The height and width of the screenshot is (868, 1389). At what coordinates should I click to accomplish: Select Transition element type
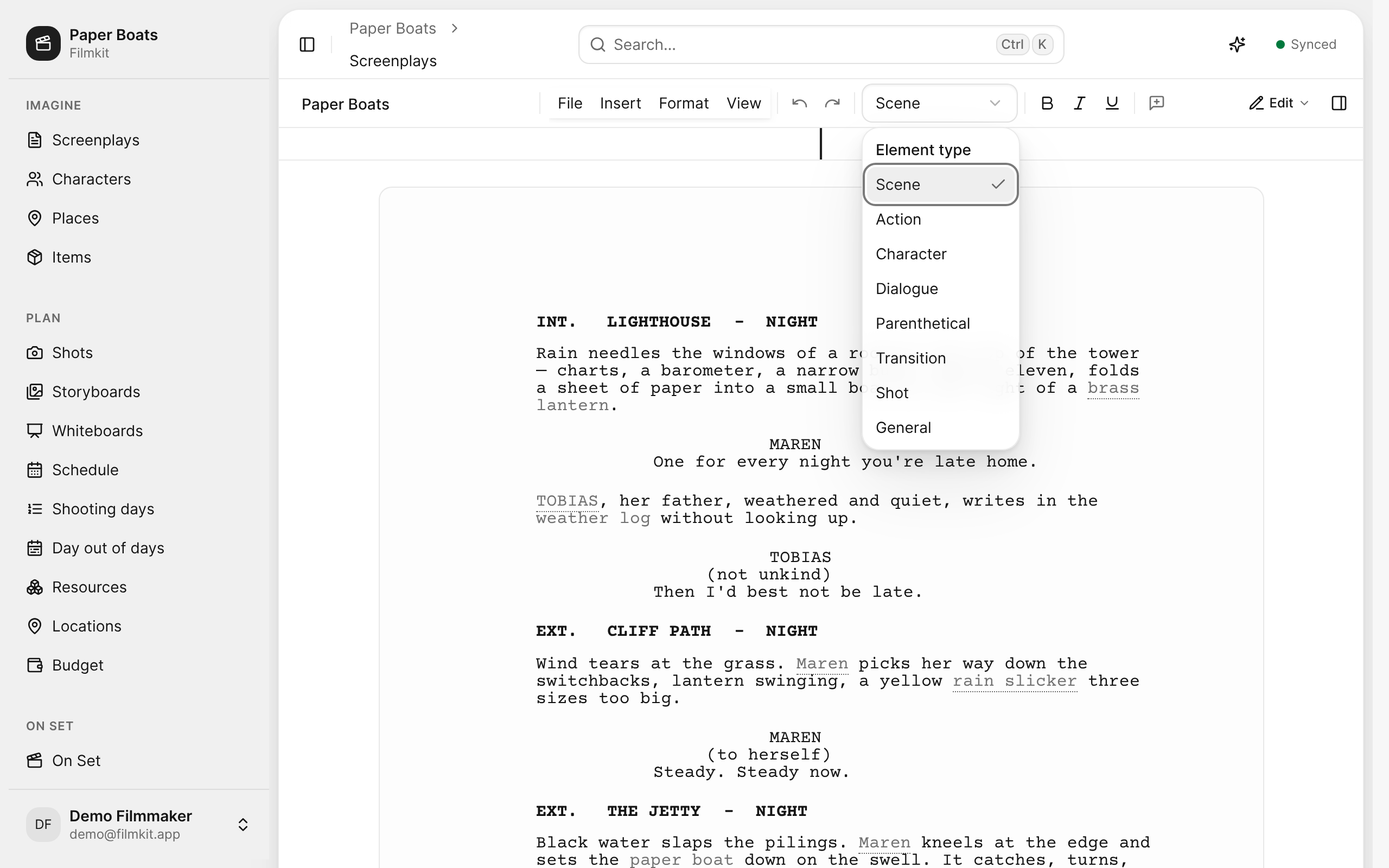coord(940,358)
